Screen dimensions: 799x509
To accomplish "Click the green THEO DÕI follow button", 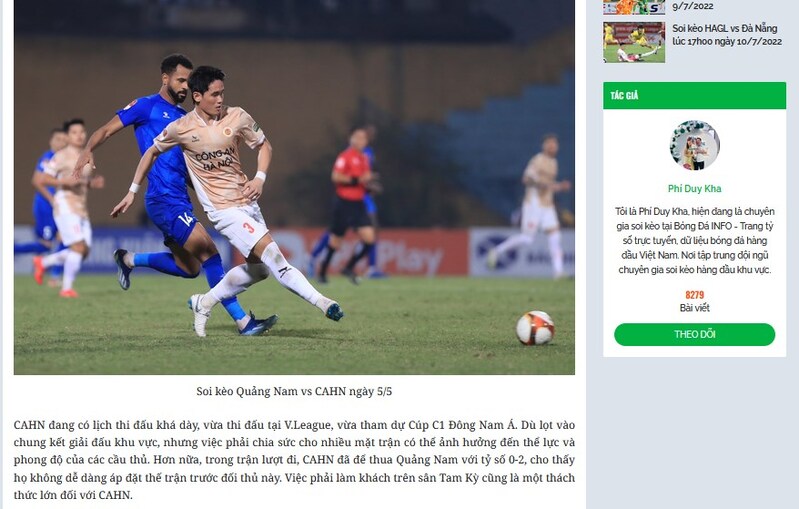I will [x=694, y=334].
